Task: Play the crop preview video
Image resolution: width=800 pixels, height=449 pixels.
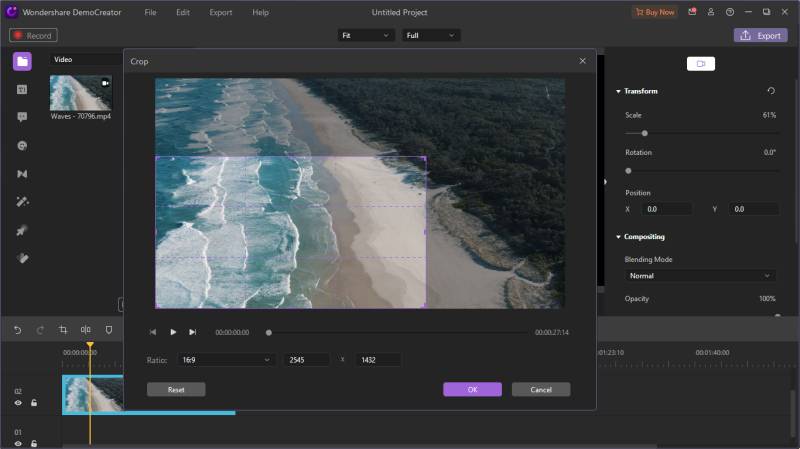Action: (x=173, y=332)
